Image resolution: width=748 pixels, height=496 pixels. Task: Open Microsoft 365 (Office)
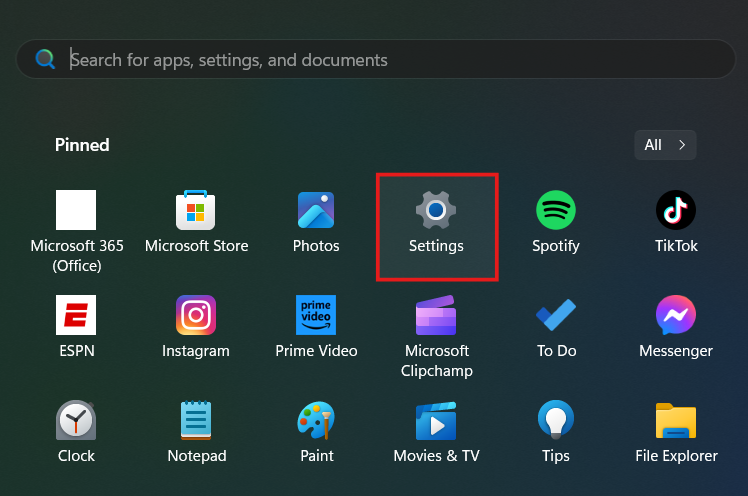click(x=76, y=211)
